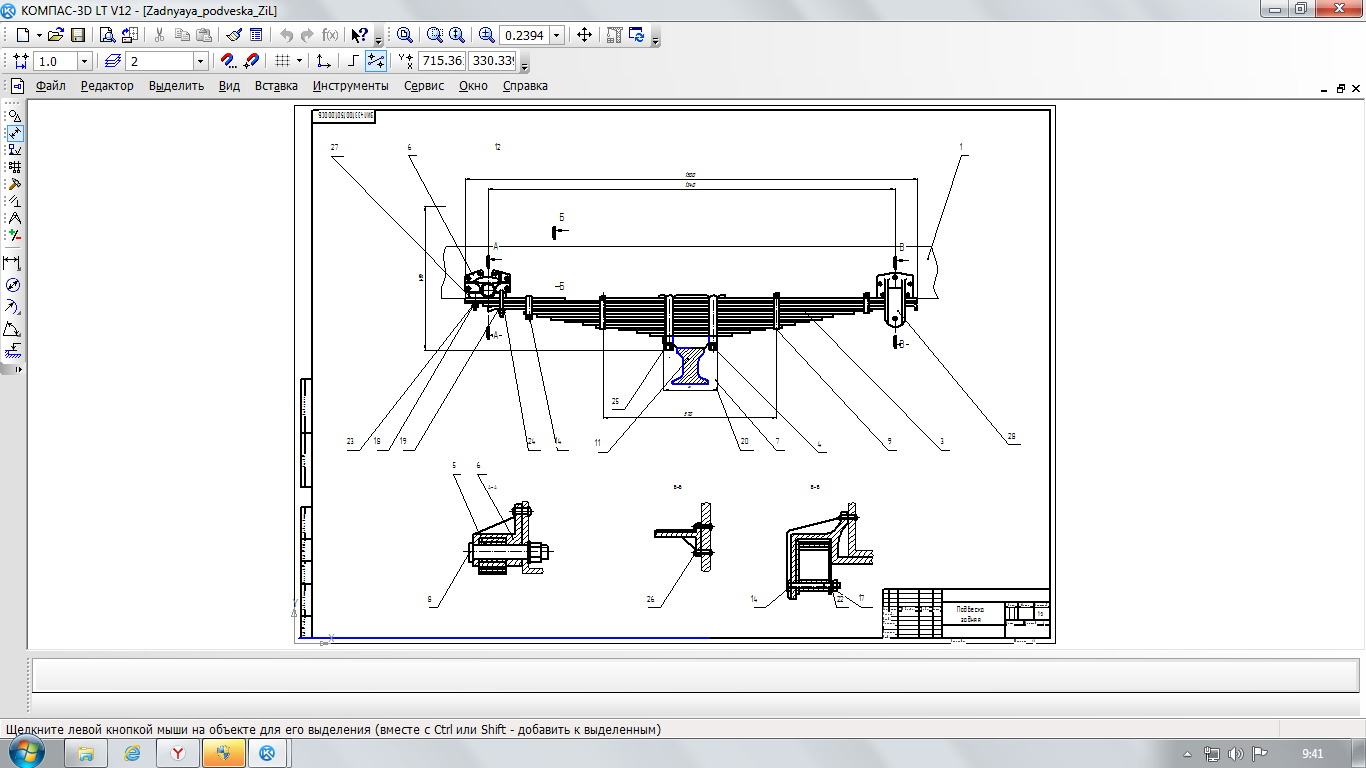Click the Save document icon
The image size is (1366, 768).
[x=77, y=35]
